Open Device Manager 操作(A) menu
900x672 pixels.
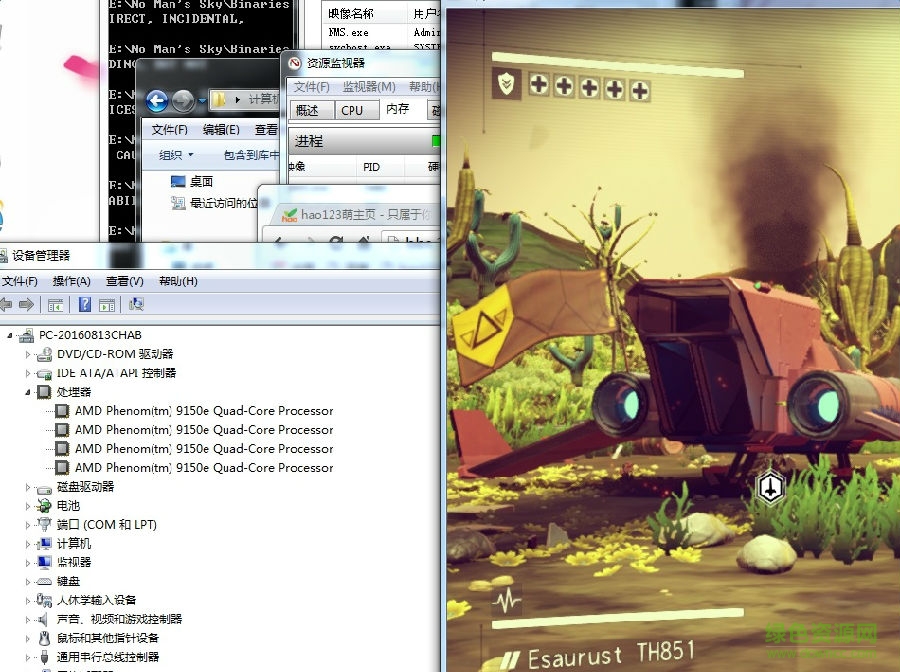(x=71, y=281)
